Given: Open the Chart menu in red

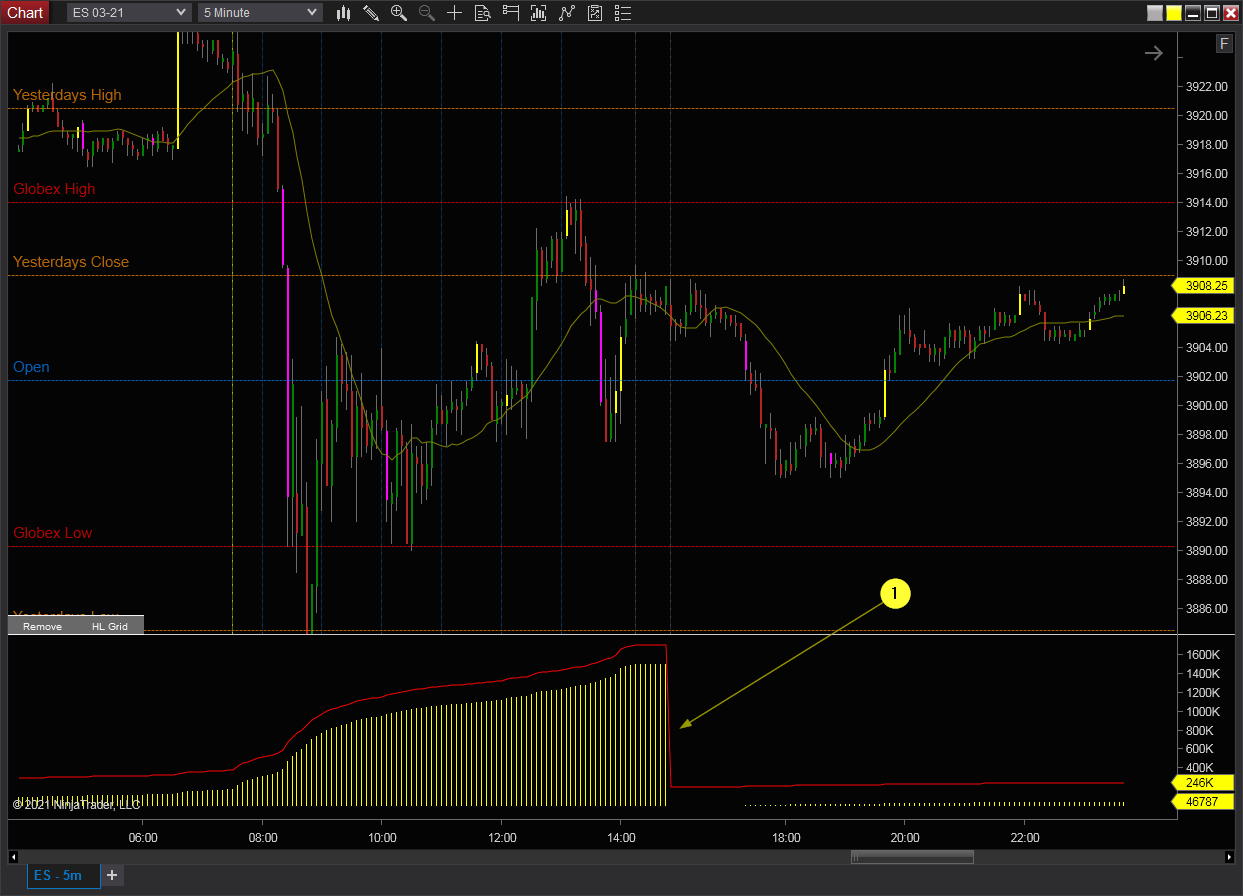Looking at the screenshot, I should [x=25, y=12].
